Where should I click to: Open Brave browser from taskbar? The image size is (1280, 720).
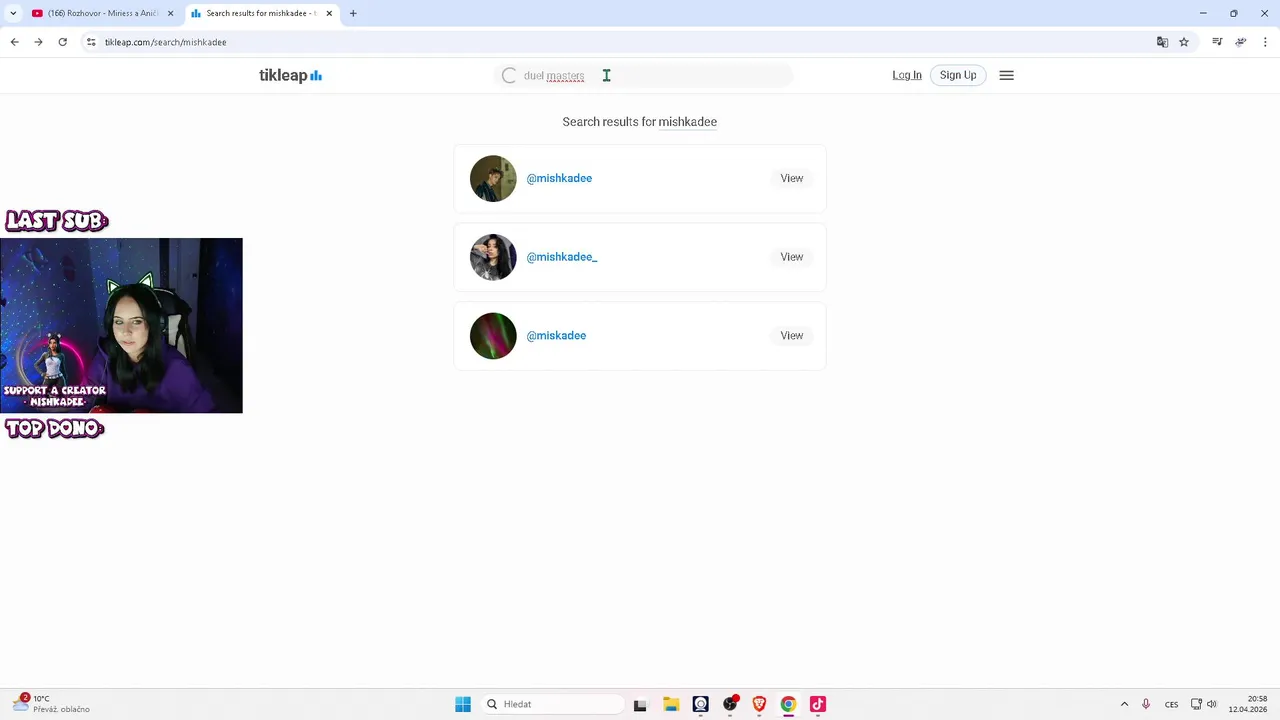click(x=759, y=704)
